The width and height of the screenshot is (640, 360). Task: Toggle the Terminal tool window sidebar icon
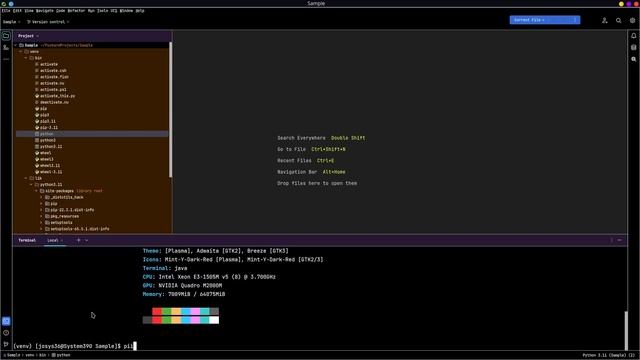tap(6, 321)
